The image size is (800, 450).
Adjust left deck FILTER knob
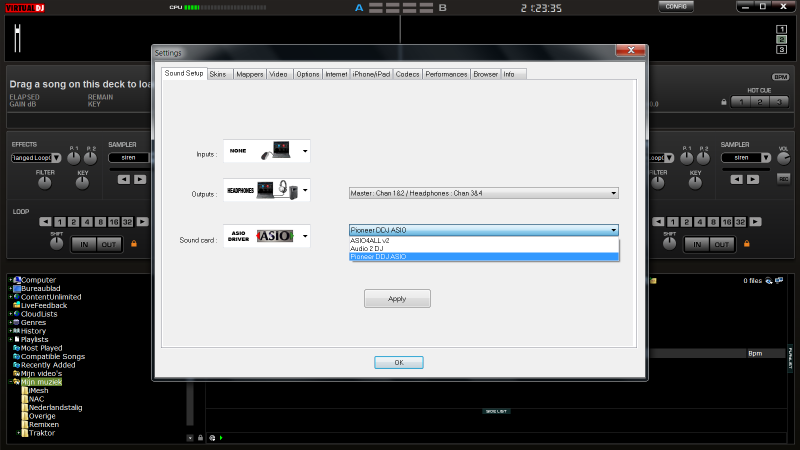coord(45,183)
